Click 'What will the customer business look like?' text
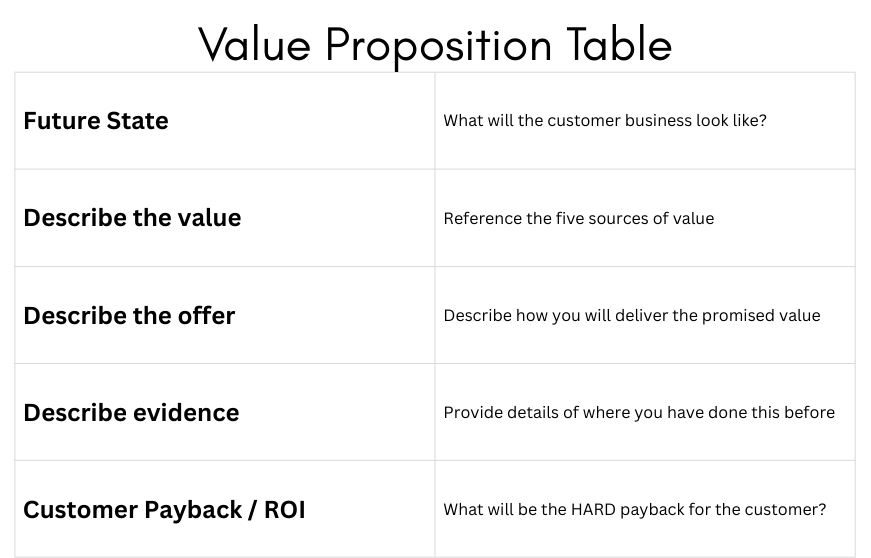The image size is (871, 558). coord(604,120)
